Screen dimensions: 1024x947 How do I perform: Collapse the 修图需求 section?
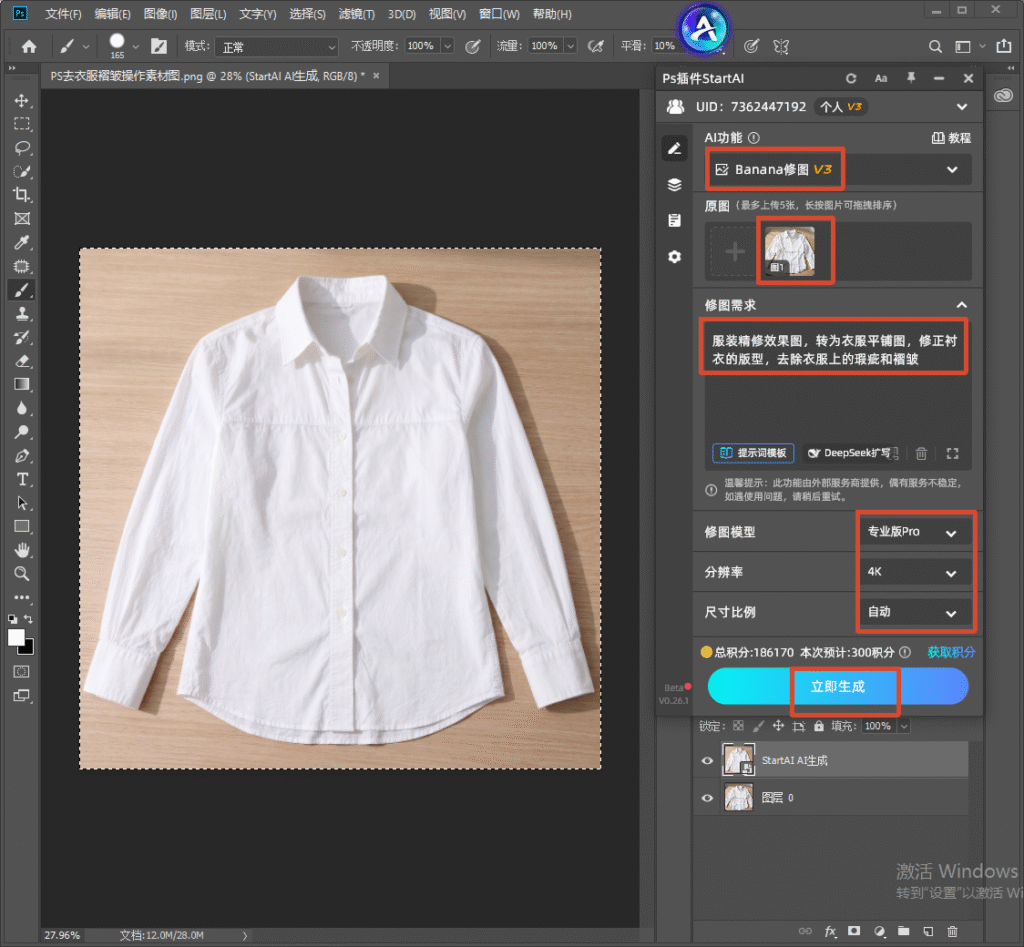click(x=961, y=305)
